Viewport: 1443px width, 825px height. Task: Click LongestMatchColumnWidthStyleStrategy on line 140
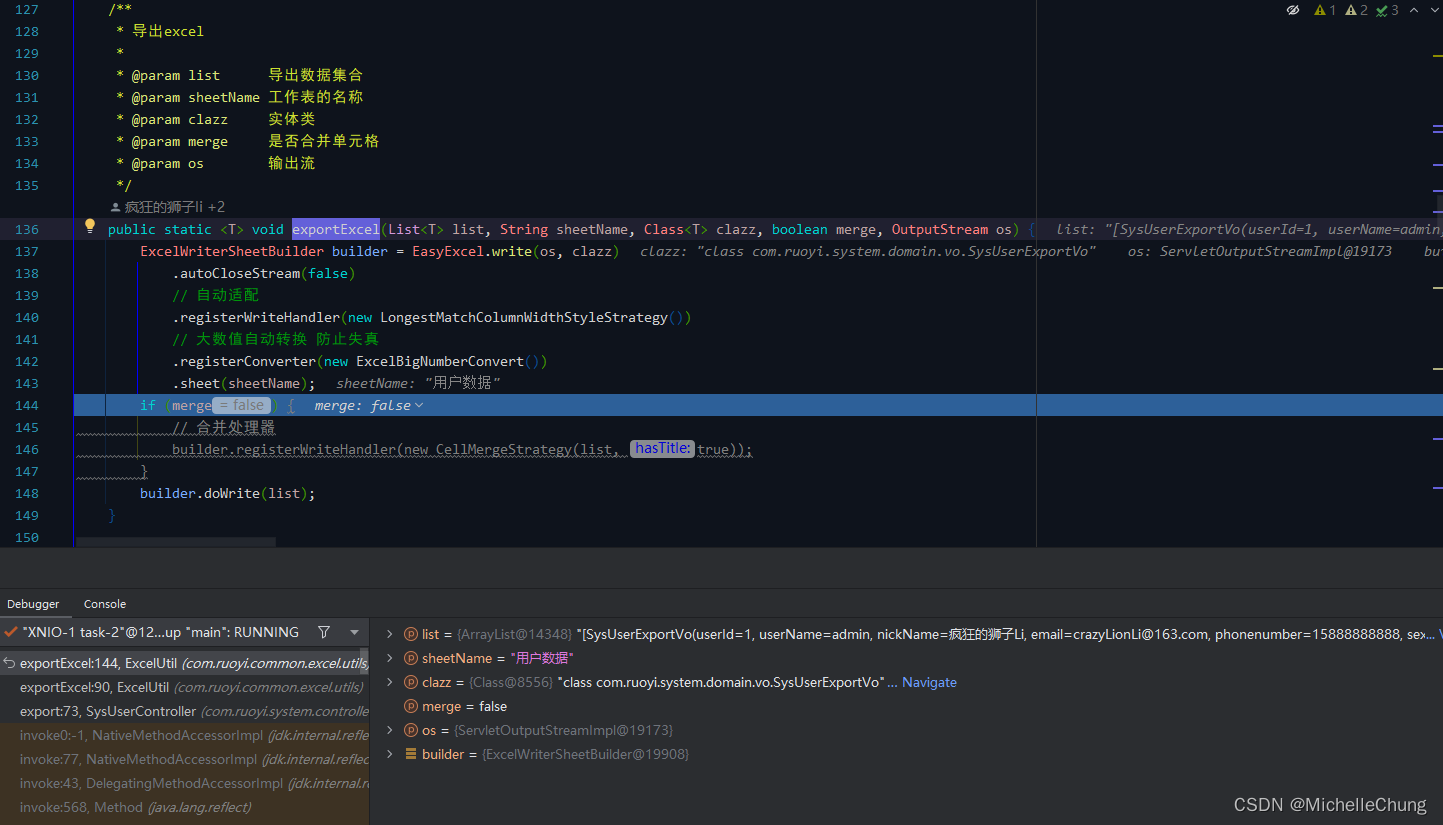coord(523,317)
